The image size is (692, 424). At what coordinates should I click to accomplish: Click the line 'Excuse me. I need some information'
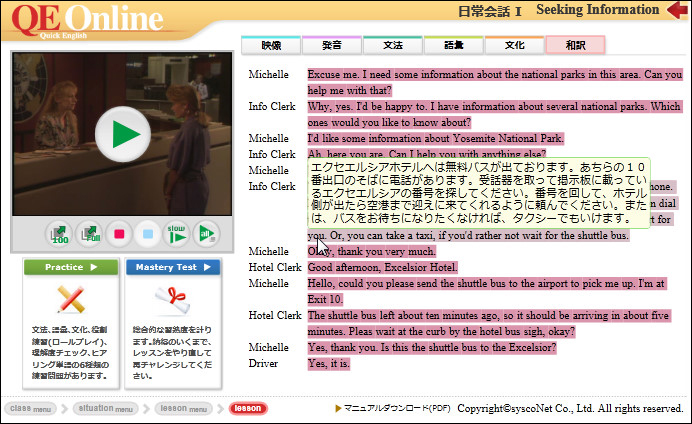(x=495, y=83)
